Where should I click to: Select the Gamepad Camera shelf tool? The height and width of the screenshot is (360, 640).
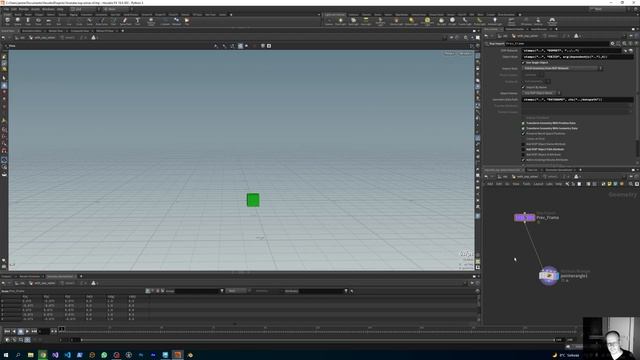[x=552, y=21]
